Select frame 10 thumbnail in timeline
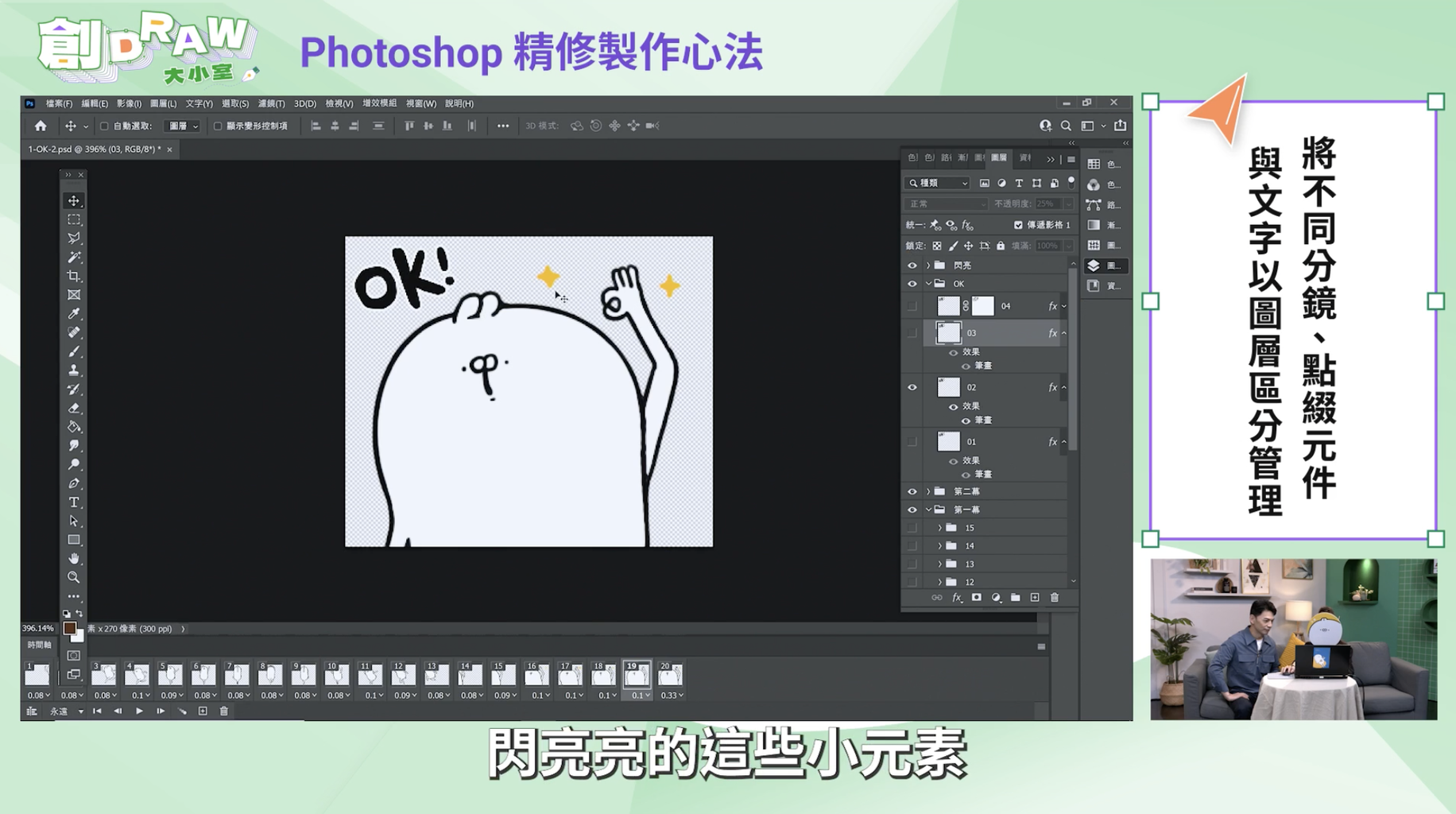Screen dimensions: 1456x814 point(336,674)
